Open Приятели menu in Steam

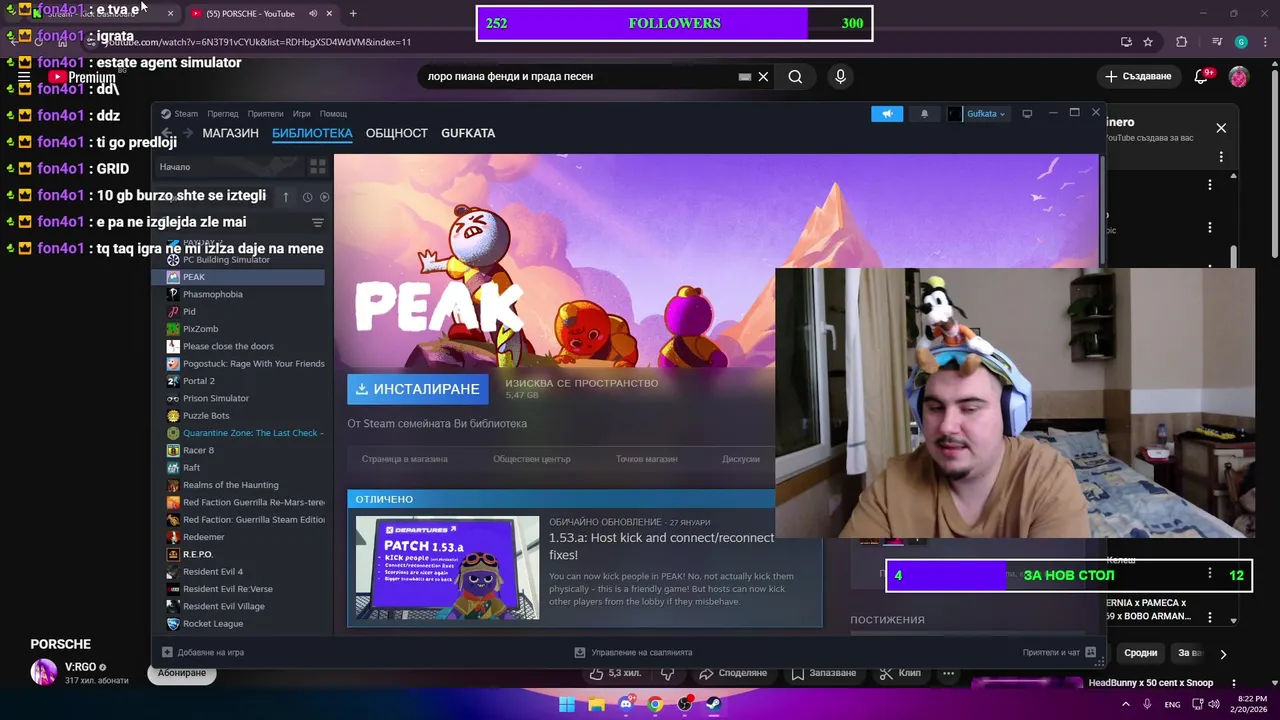266,114
